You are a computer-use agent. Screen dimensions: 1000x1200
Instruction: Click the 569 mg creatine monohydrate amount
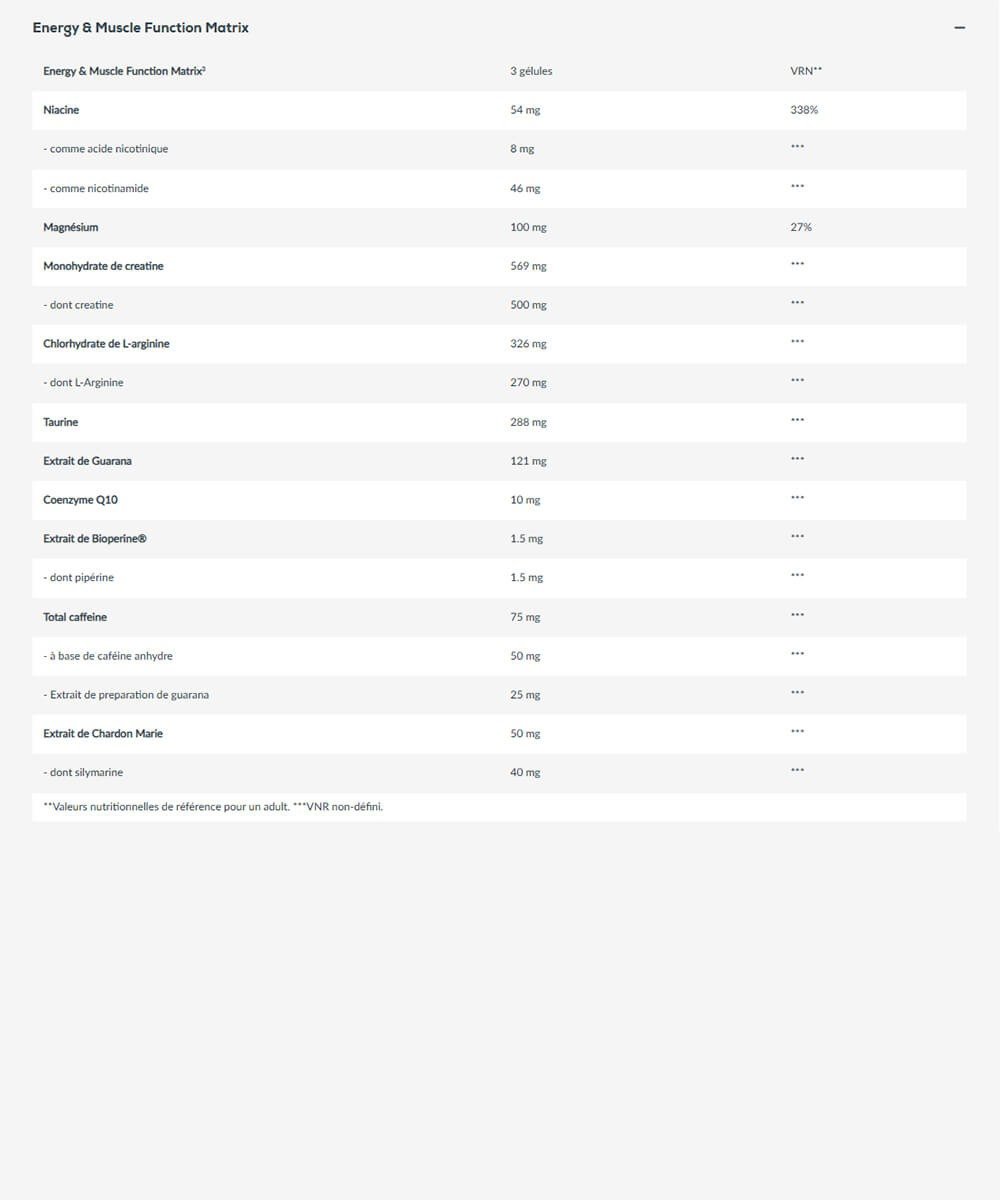pos(528,266)
